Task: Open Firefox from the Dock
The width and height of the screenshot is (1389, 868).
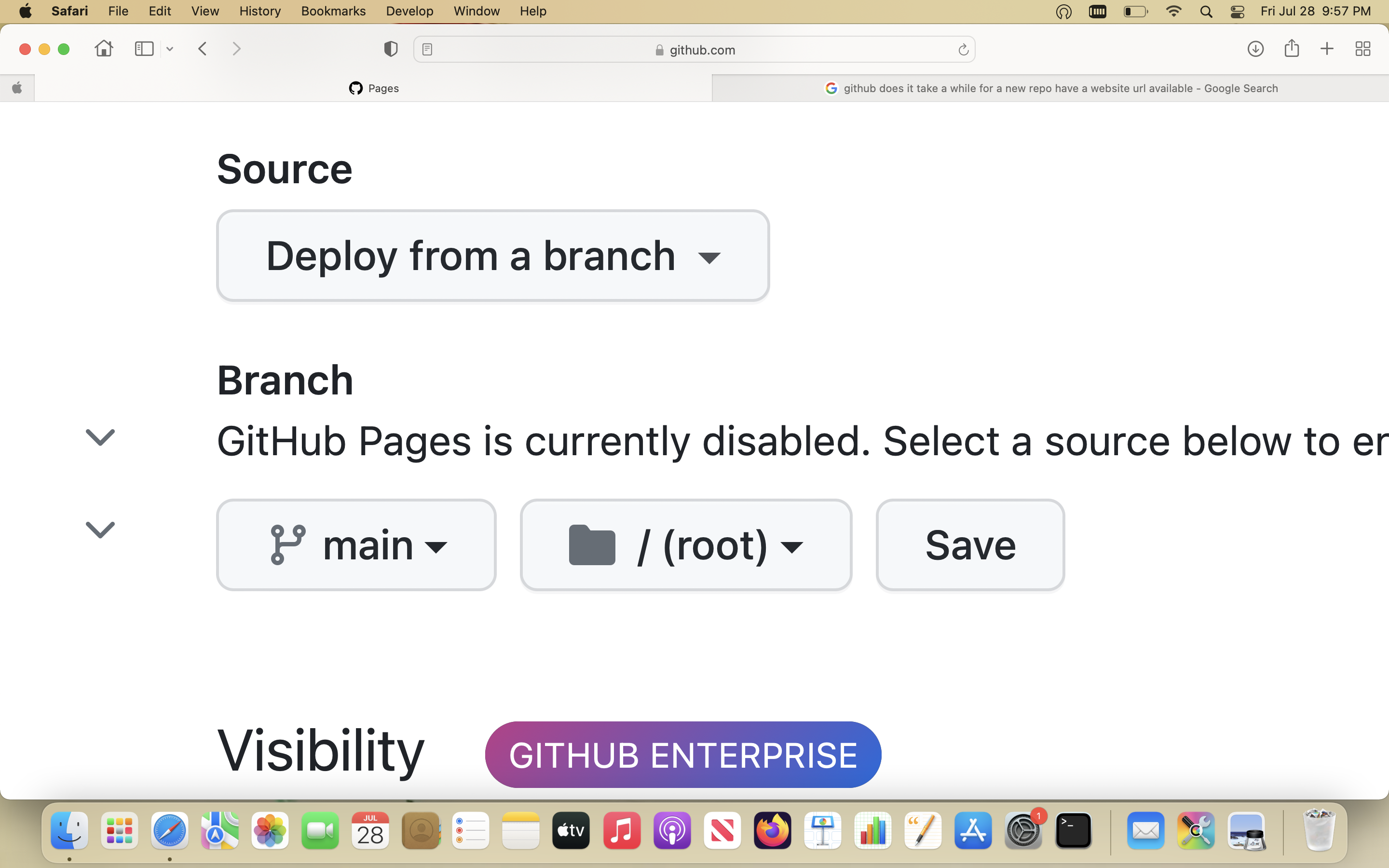Action: click(773, 830)
